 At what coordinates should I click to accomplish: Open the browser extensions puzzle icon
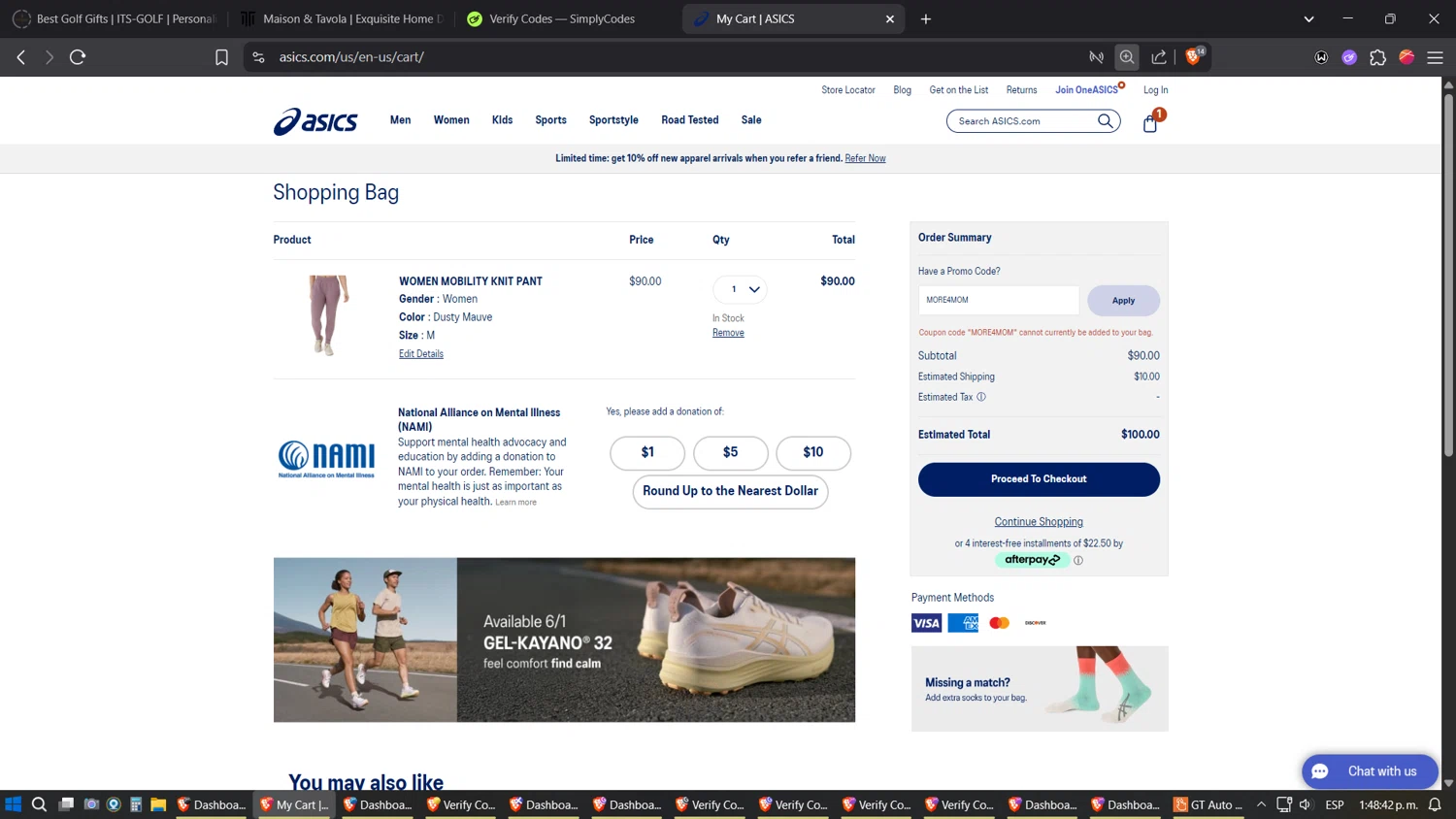(x=1377, y=57)
